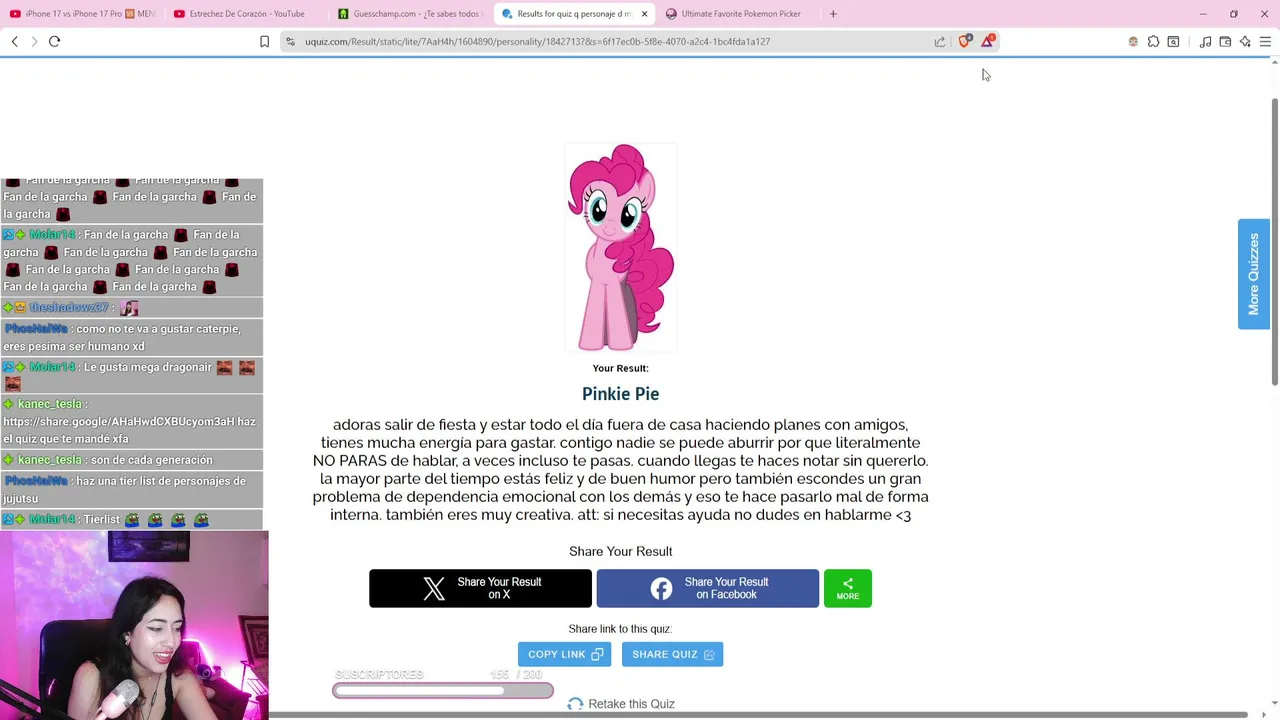Switch to Estrechez De Corazón YouTube tab
This screenshot has height=720, width=1280.
coord(246,14)
